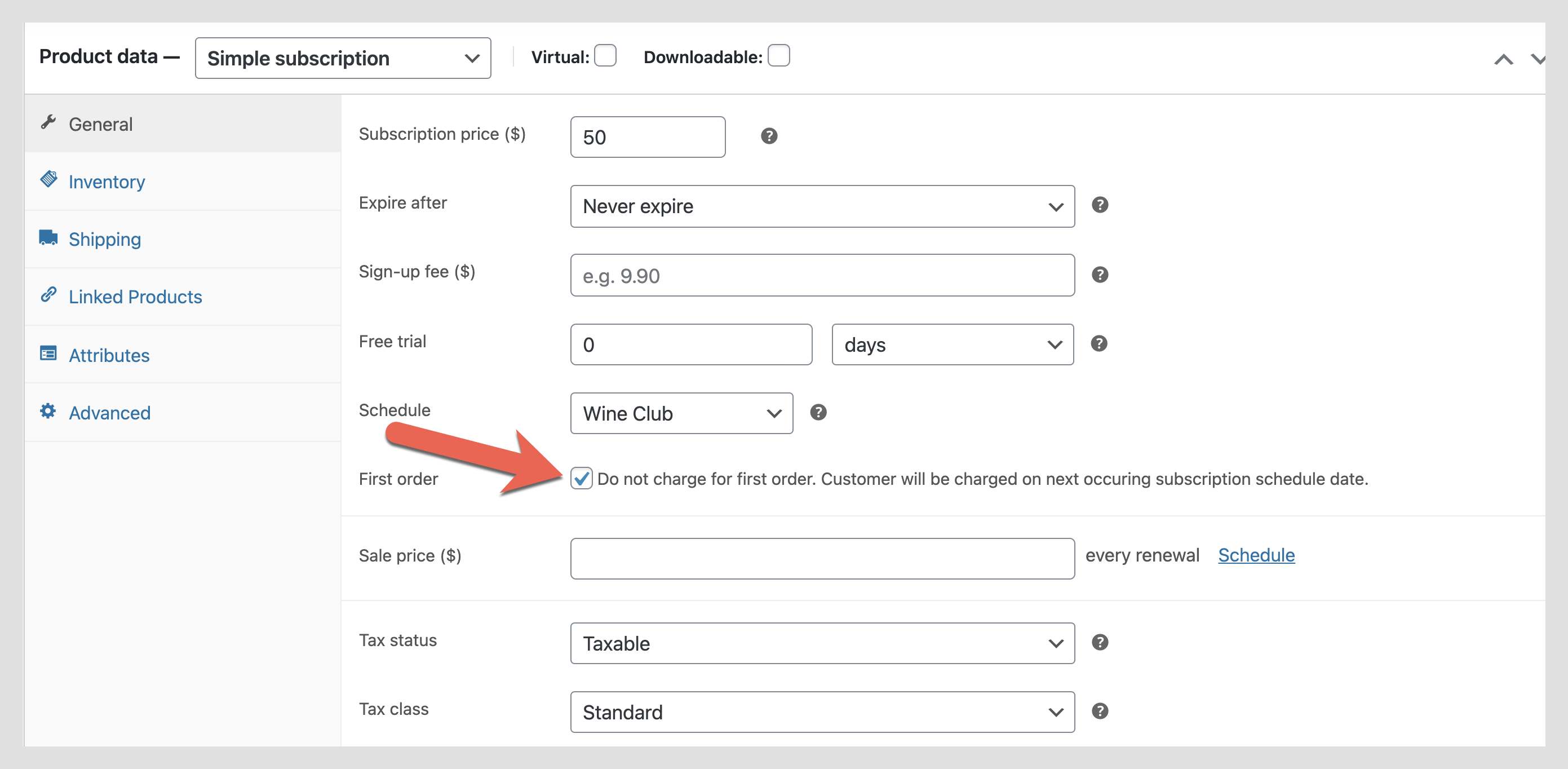This screenshot has height=769, width=1568.
Task: Expand the Never expire dropdown
Action: (822, 206)
